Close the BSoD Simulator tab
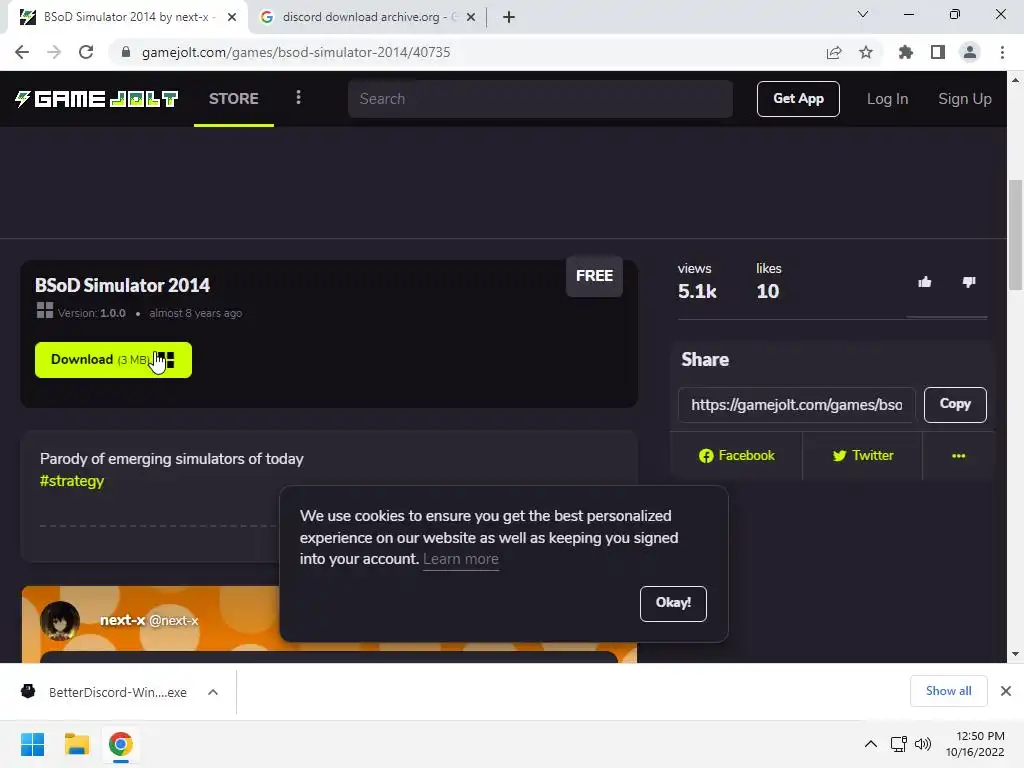Image resolution: width=1024 pixels, height=768 pixels. click(x=232, y=17)
